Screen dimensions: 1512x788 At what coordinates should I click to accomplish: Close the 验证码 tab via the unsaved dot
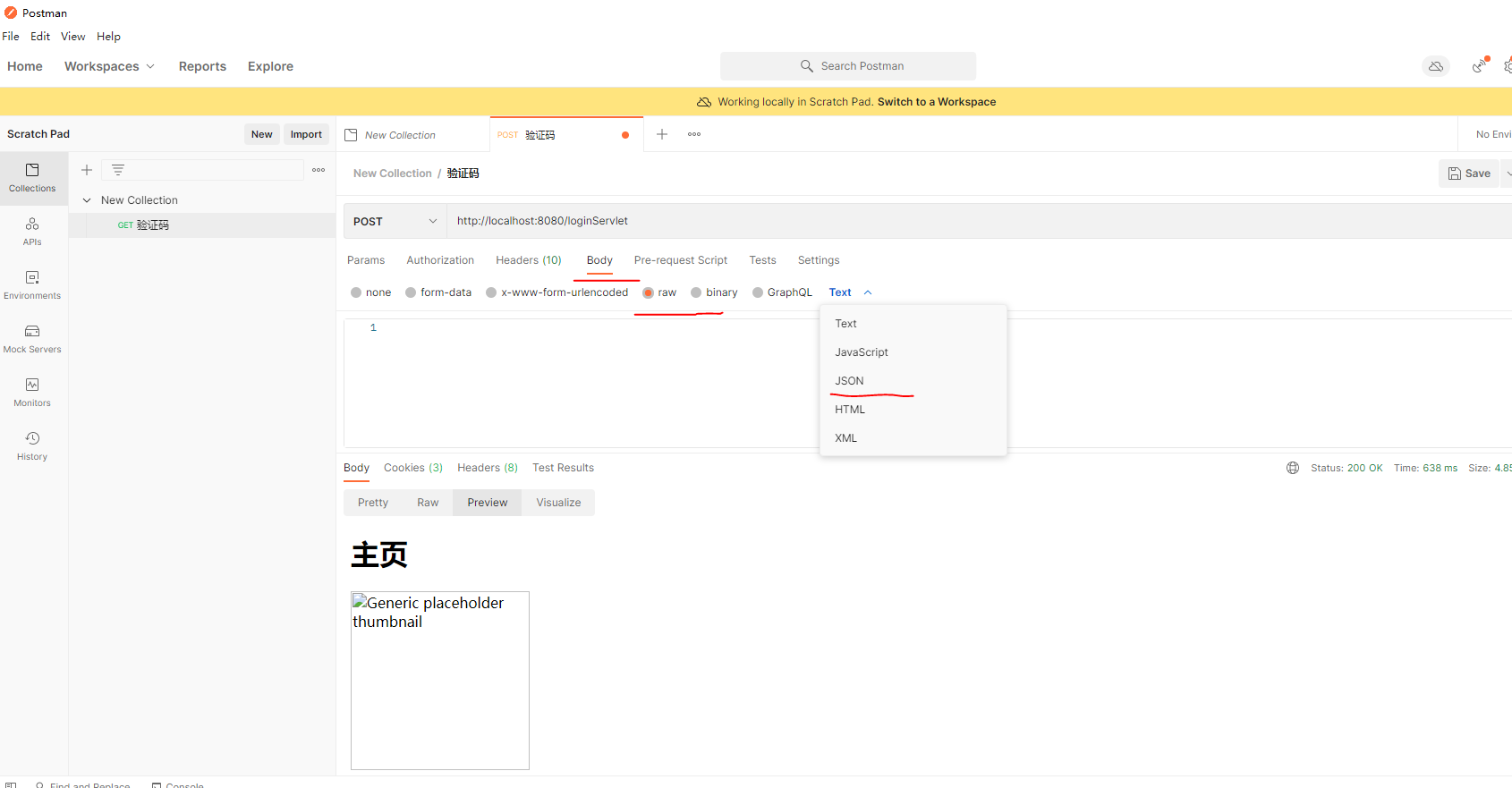click(625, 135)
